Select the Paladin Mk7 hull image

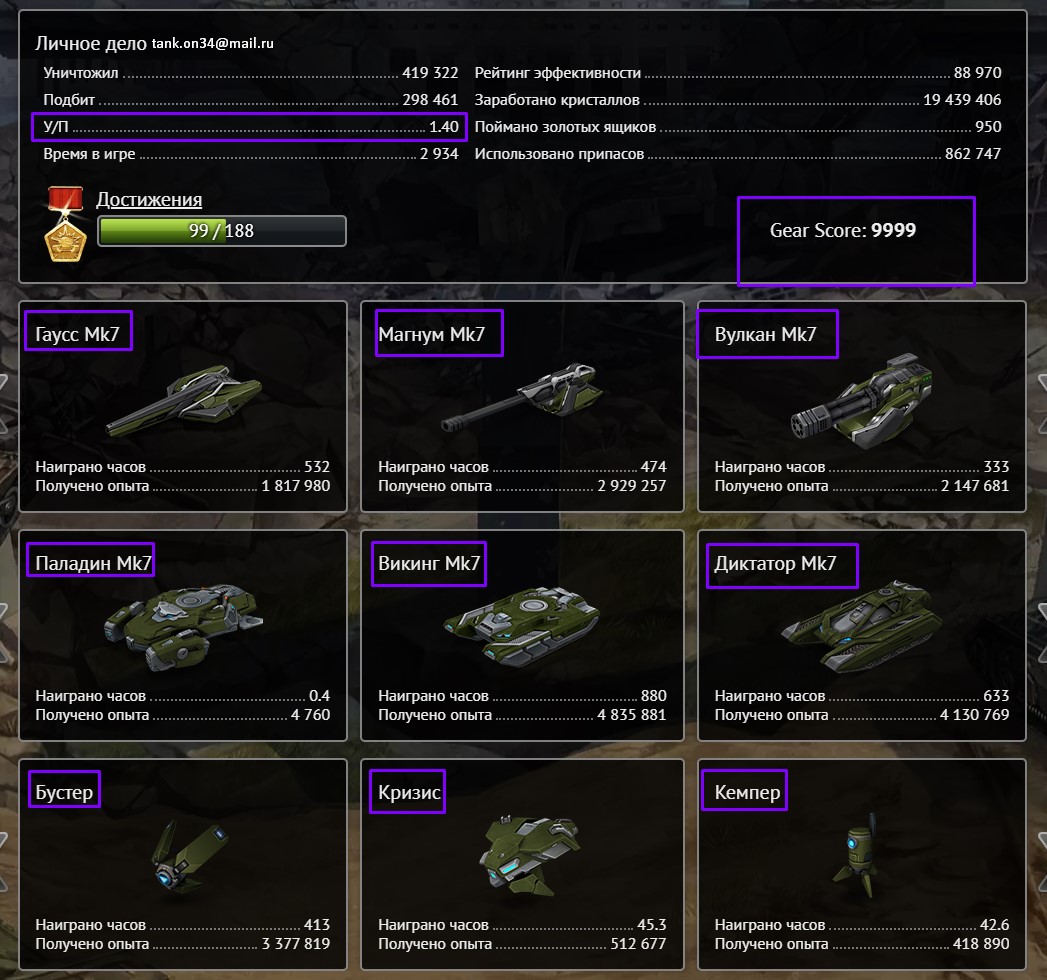pyautogui.click(x=184, y=627)
